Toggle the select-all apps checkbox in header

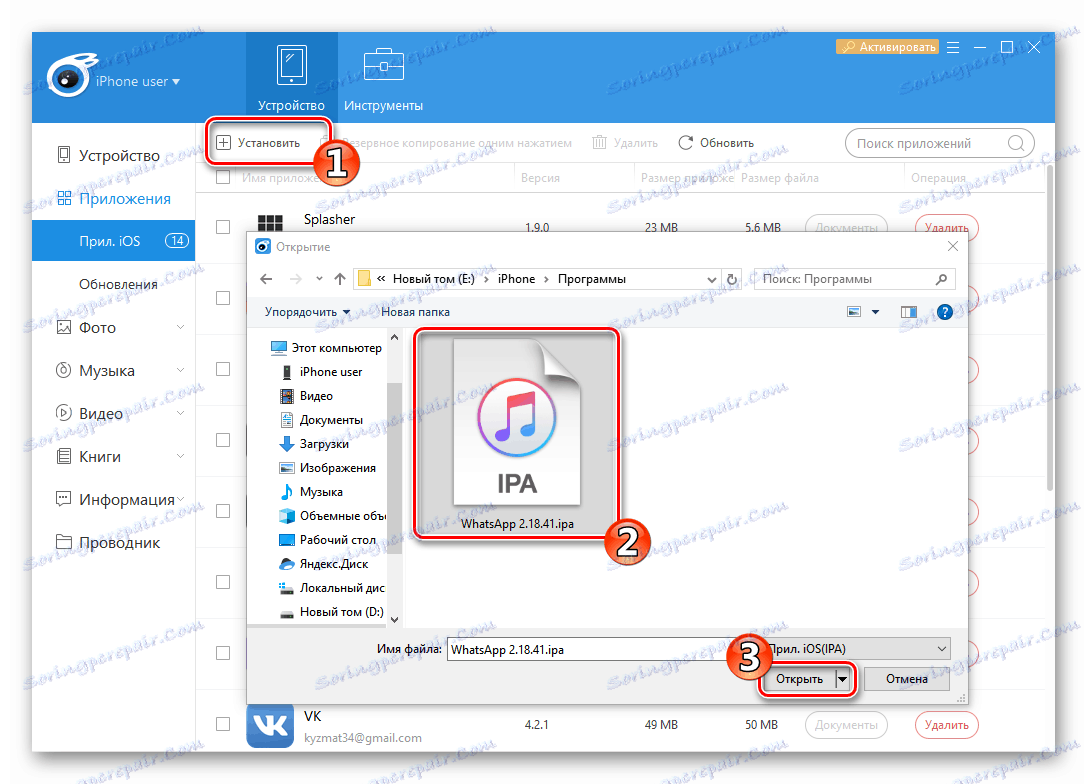(x=223, y=177)
